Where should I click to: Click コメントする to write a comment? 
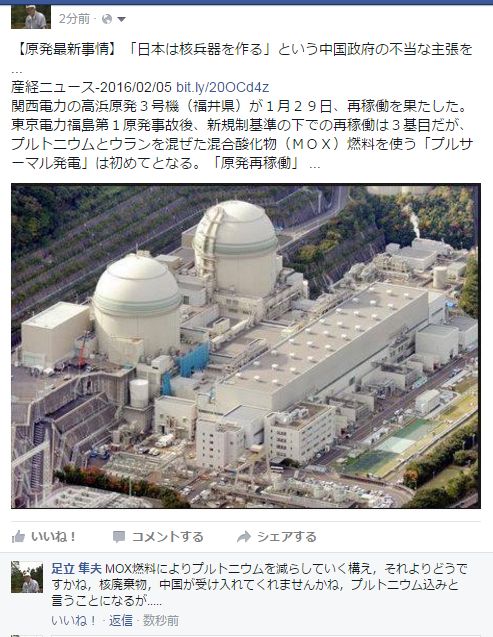pyautogui.click(x=168, y=537)
